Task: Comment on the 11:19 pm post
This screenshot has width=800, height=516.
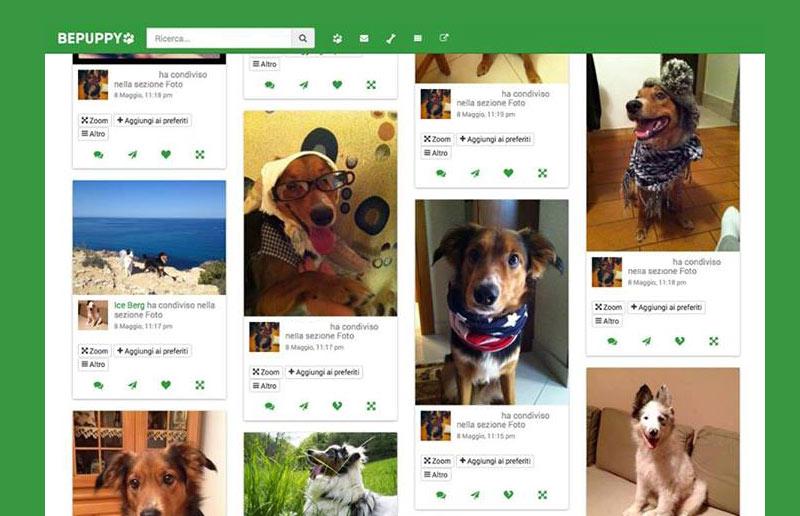Action: pos(441,174)
